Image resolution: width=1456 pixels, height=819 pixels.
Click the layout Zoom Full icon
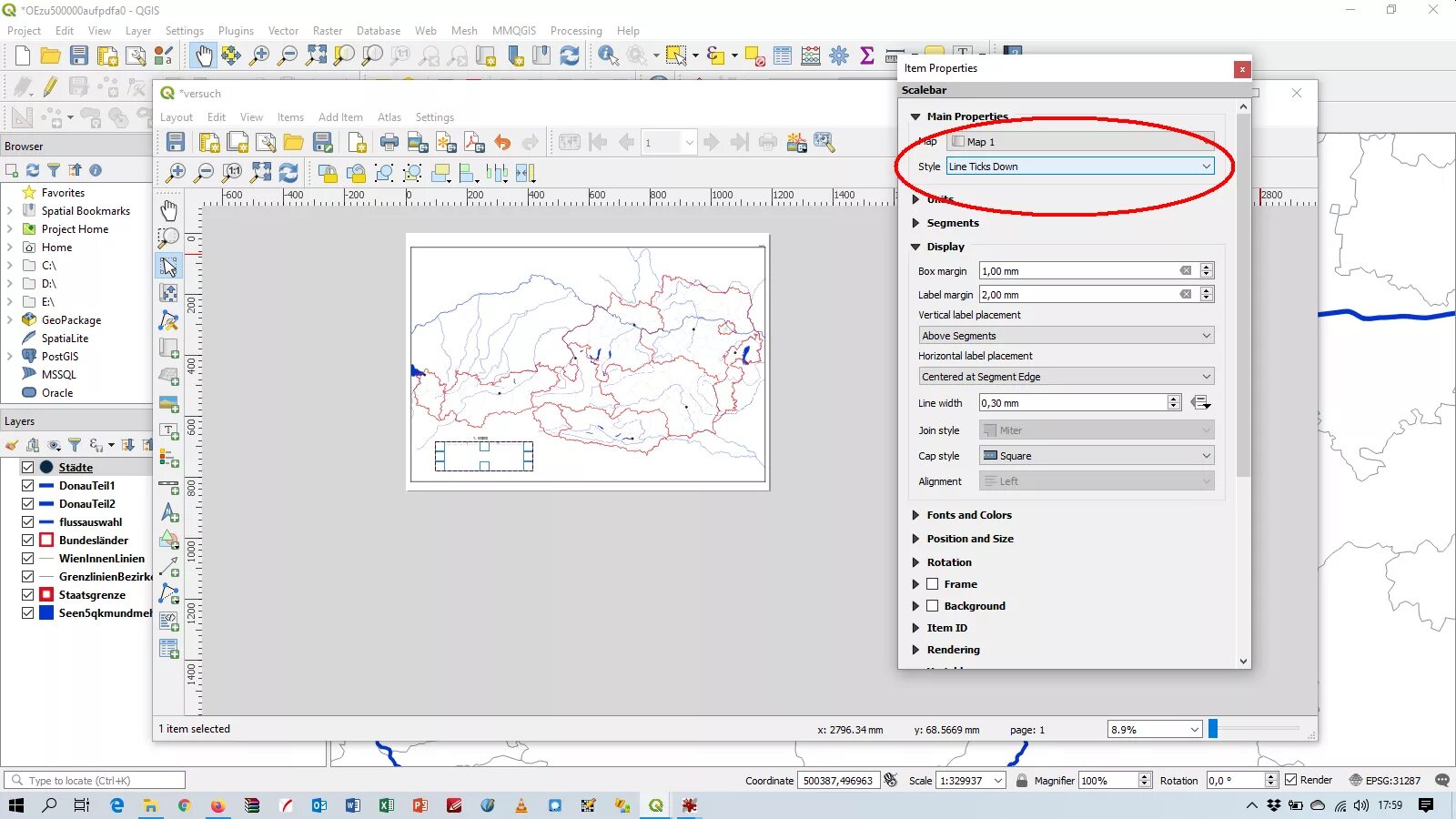point(261,173)
